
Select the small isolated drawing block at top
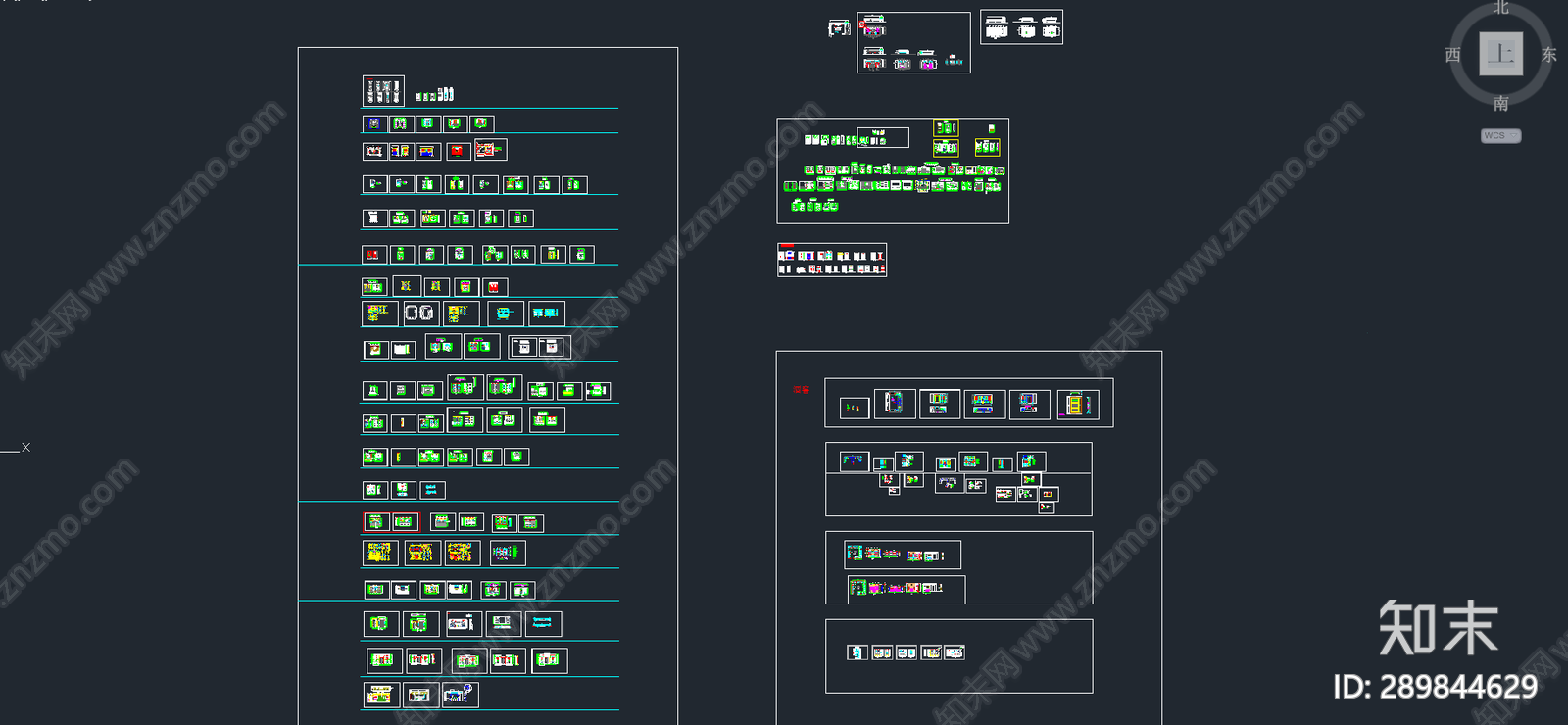click(839, 28)
